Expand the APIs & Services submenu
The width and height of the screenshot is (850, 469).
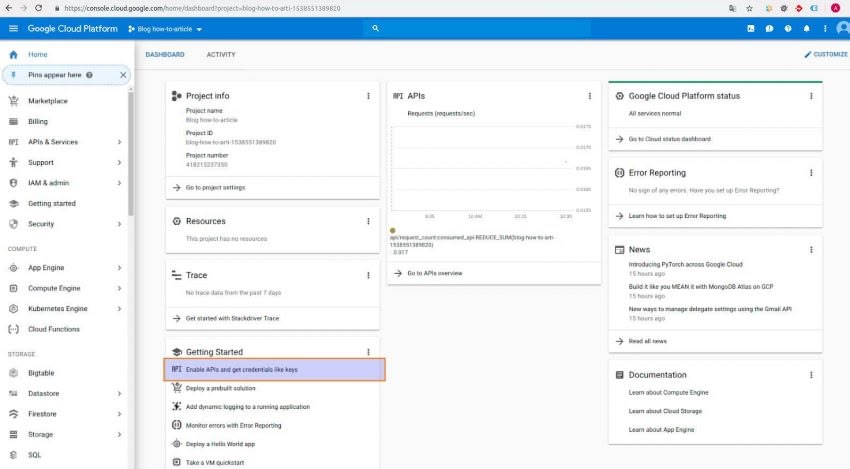(119, 142)
